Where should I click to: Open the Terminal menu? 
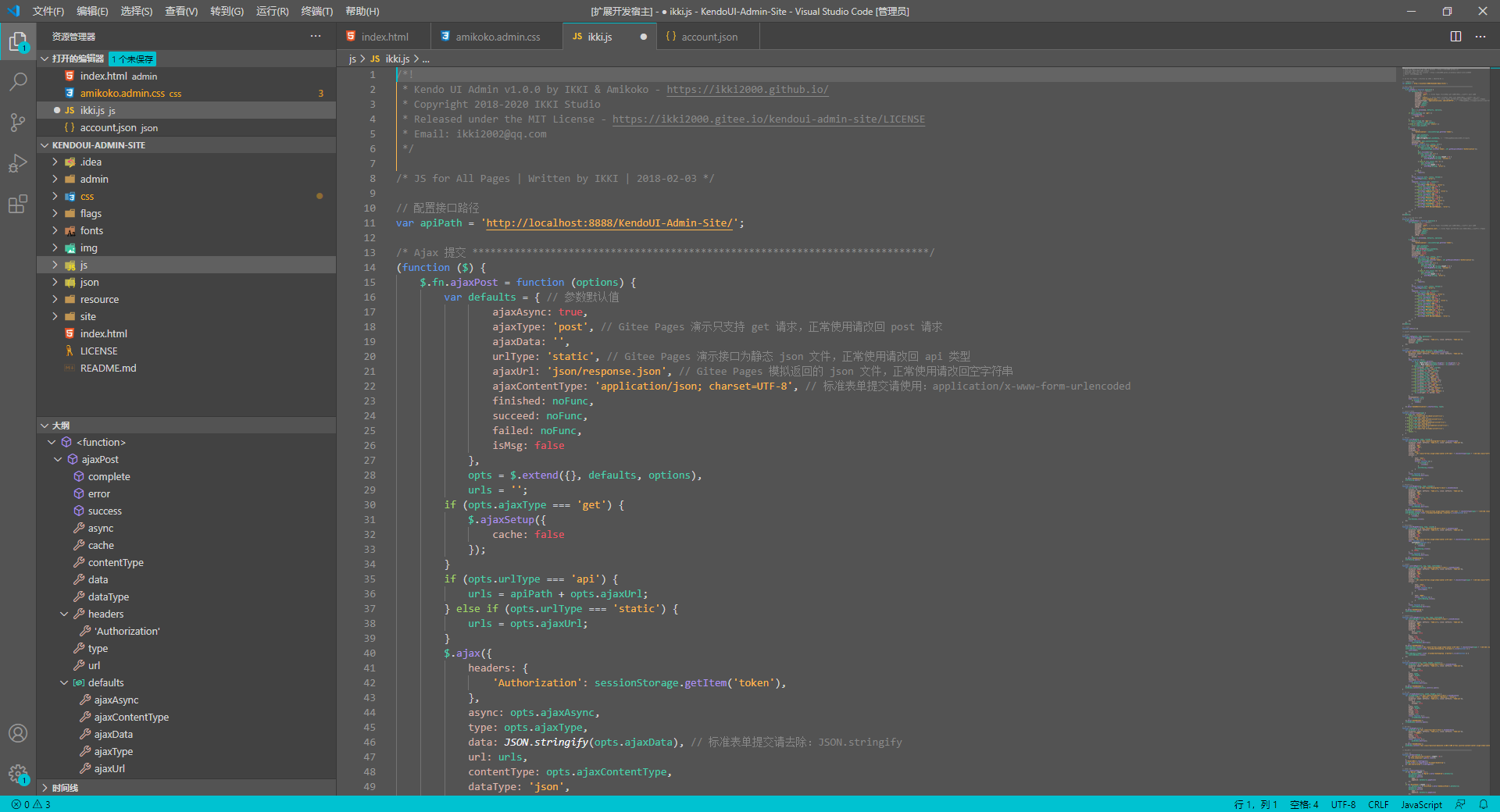(317, 11)
